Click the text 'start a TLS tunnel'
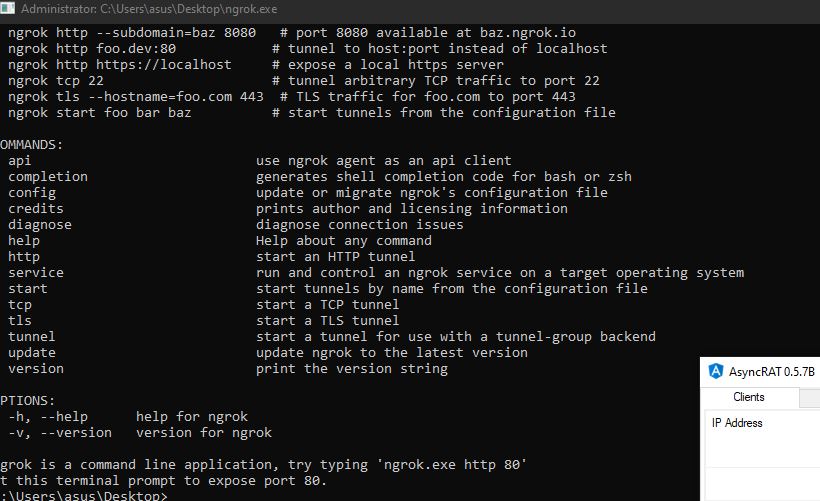 tap(328, 321)
